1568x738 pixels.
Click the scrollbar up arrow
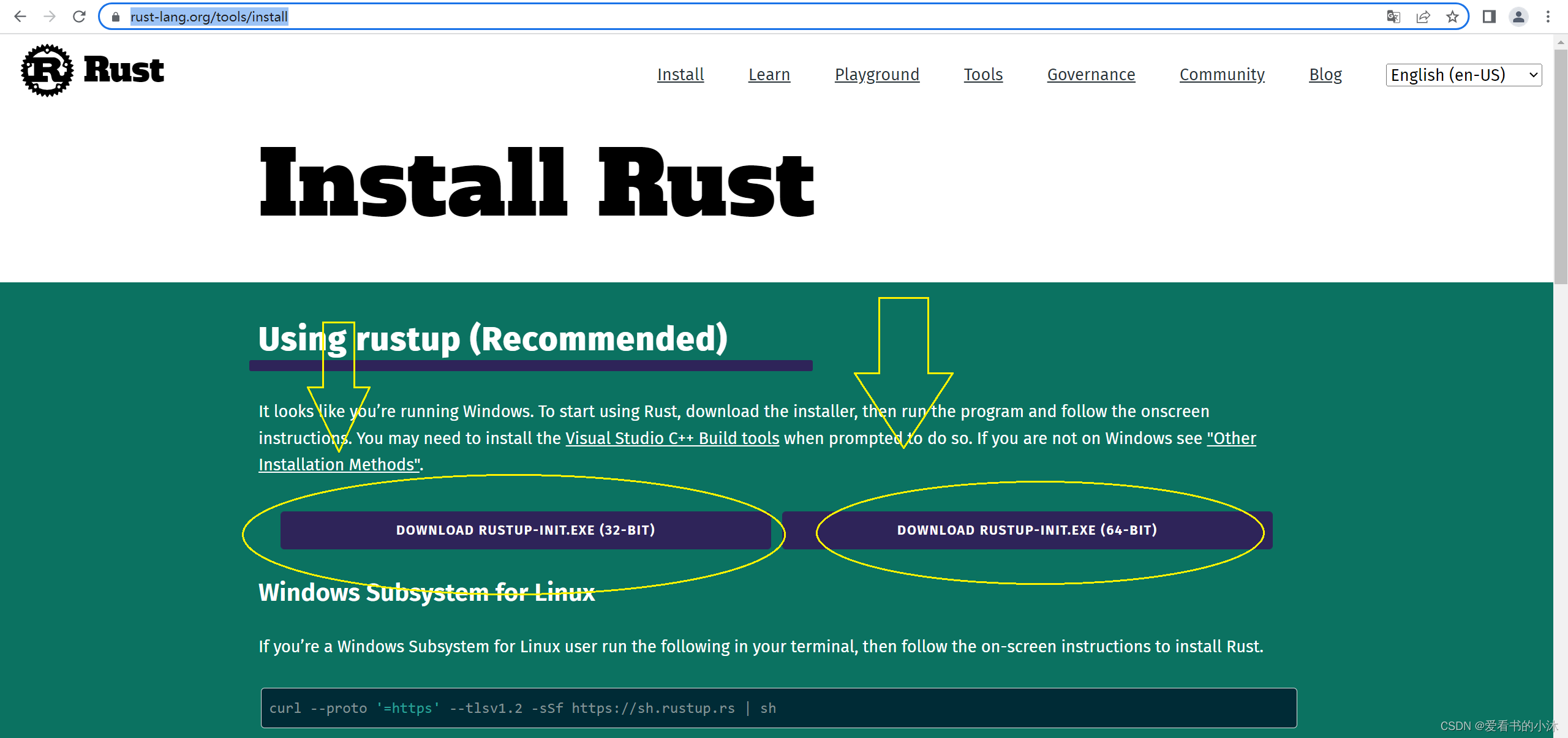pyautogui.click(x=1560, y=42)
